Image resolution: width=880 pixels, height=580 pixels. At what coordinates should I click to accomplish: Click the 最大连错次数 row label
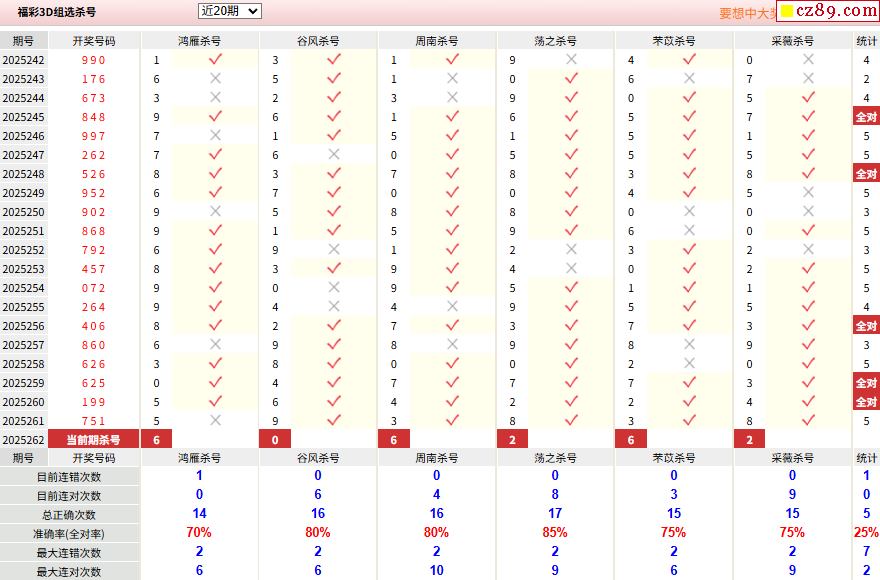click(69, 553)
